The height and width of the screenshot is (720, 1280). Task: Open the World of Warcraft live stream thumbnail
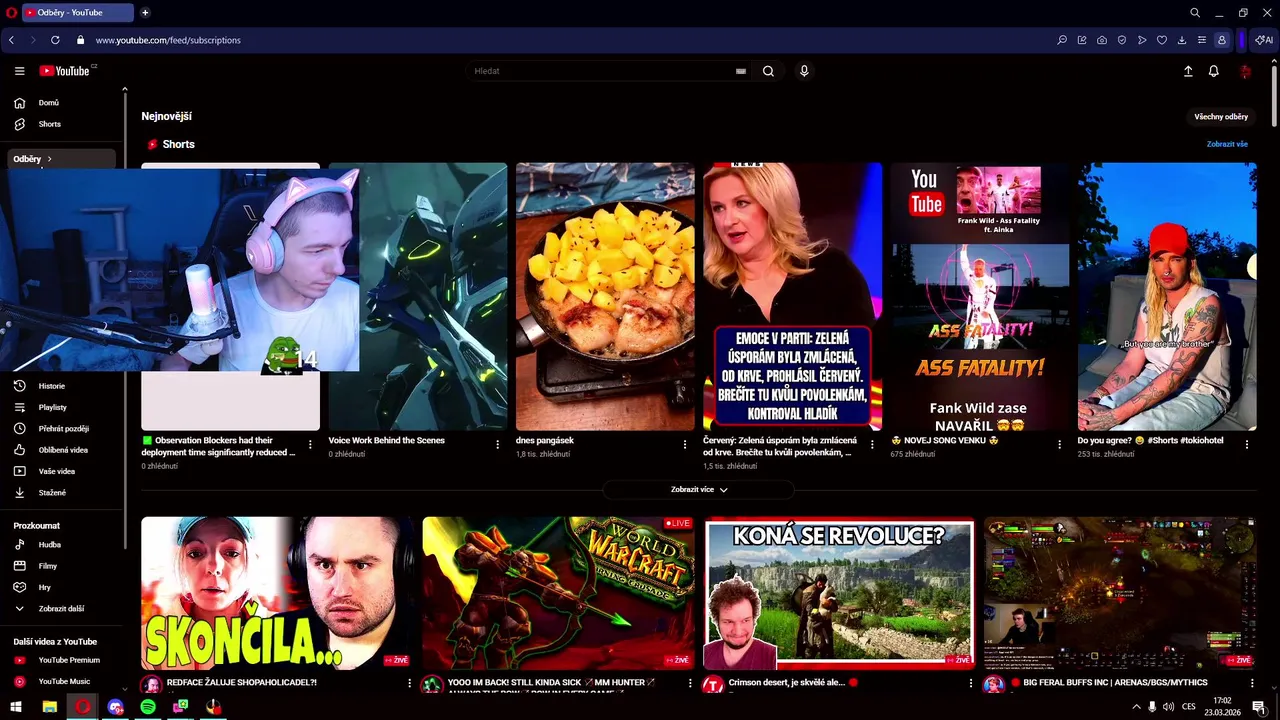558,593
